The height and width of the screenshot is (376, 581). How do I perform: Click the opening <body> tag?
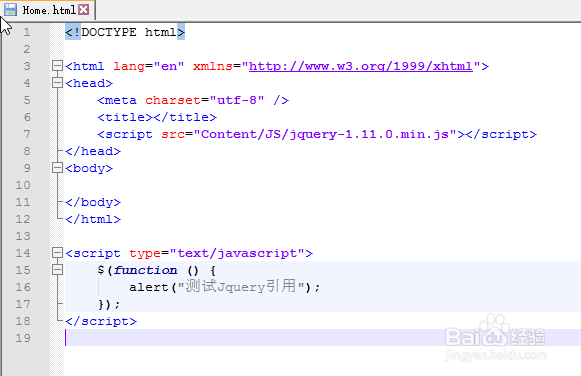[89, 168]
